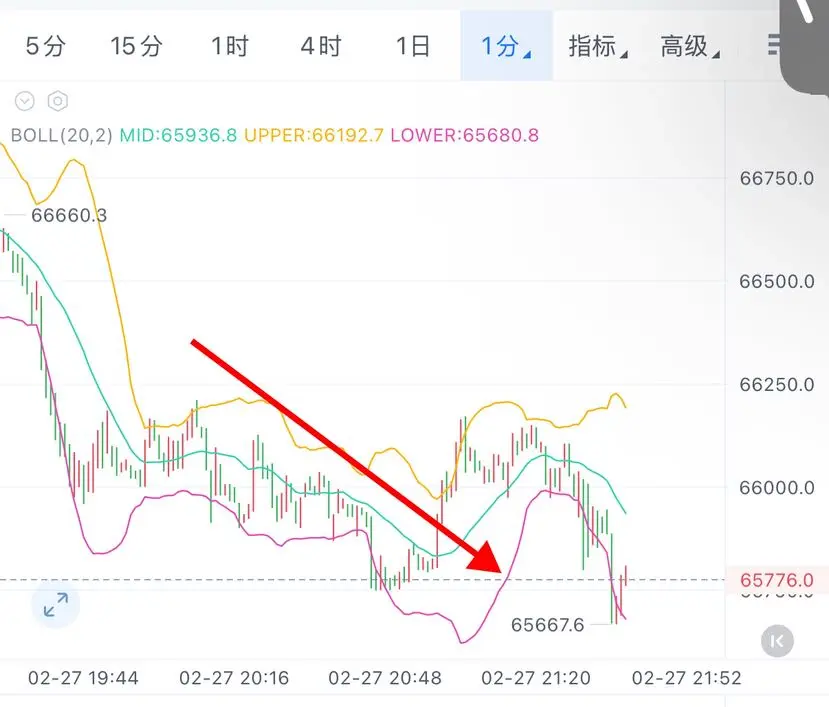Click the MID:65936.8 value
This screenshot has height=707, width=829.
(178, 135)
